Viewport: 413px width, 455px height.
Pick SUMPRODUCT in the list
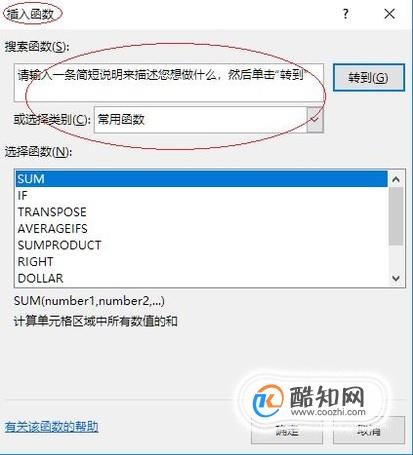[202, 245]
